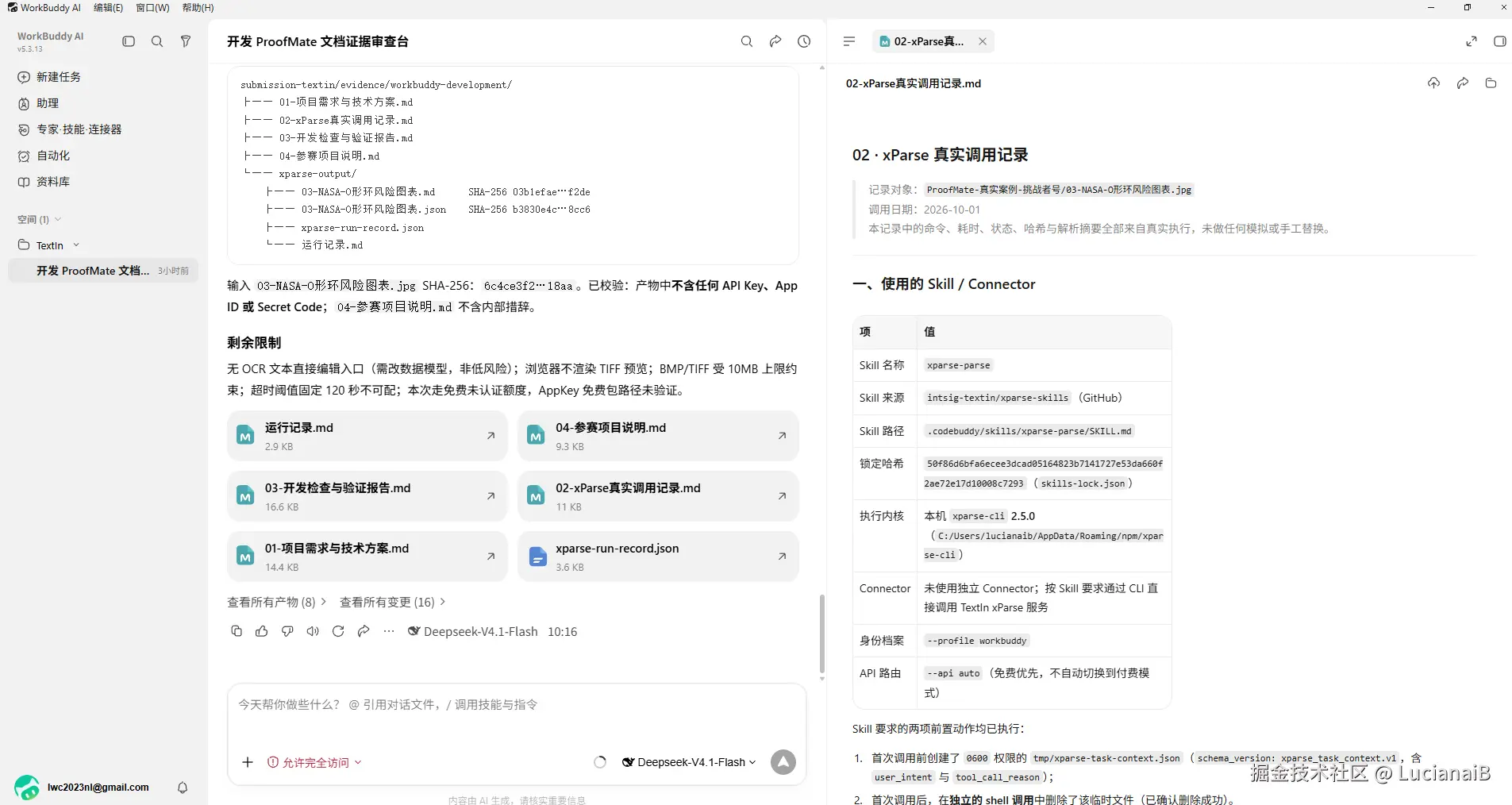Open the 资料库 library

(x=44, y=182)
